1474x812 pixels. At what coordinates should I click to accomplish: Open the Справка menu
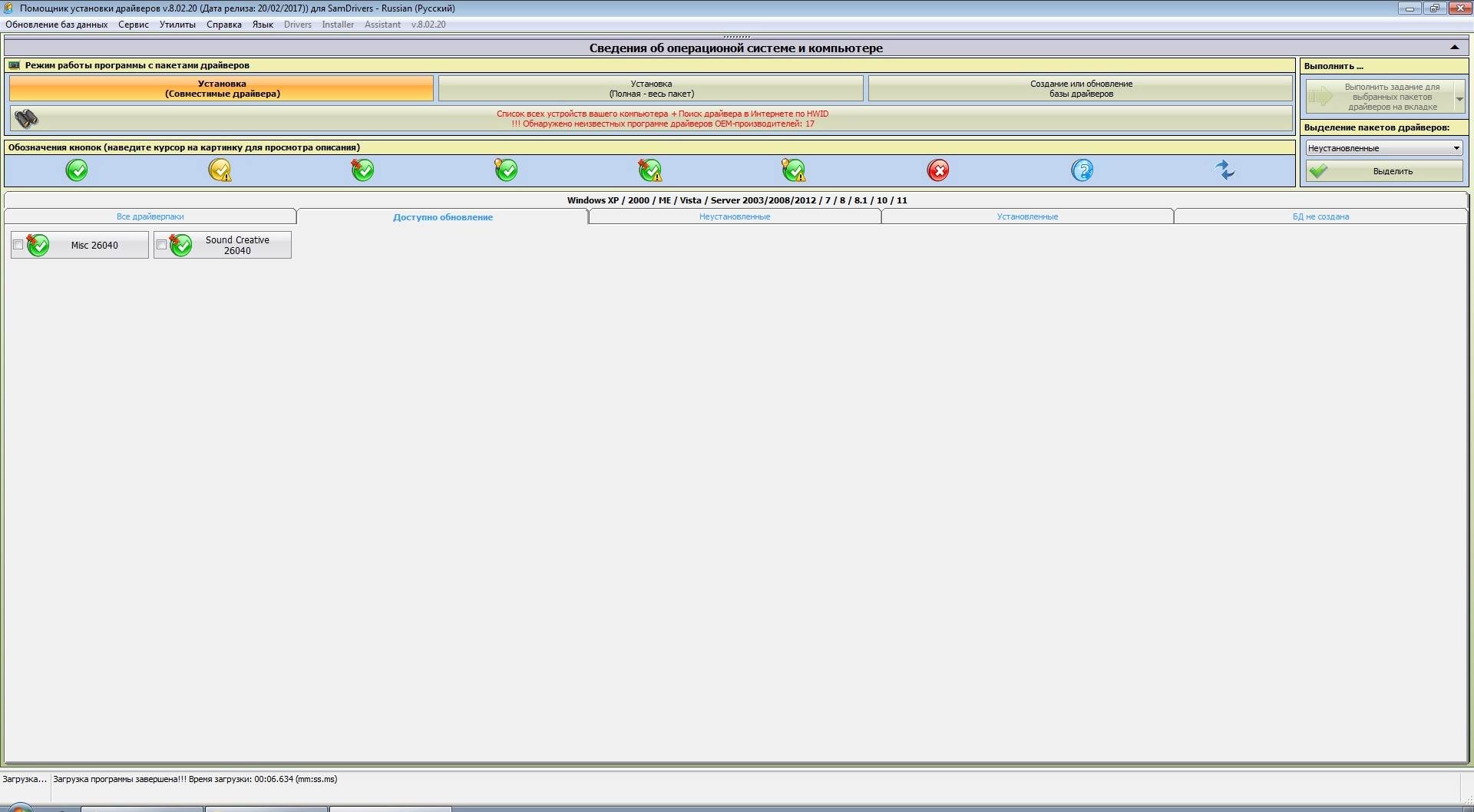(224, 25)
